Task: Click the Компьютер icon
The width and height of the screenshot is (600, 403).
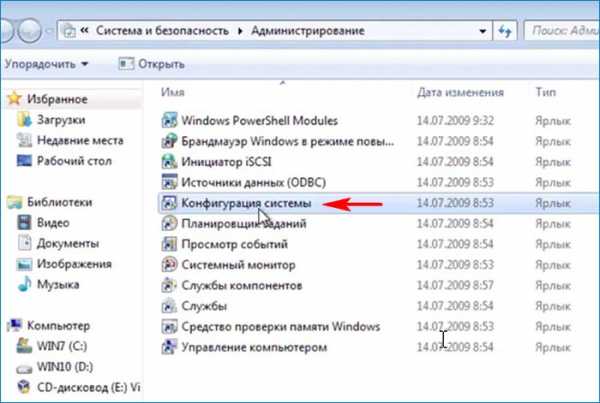Action: click(x=15, y=326)
